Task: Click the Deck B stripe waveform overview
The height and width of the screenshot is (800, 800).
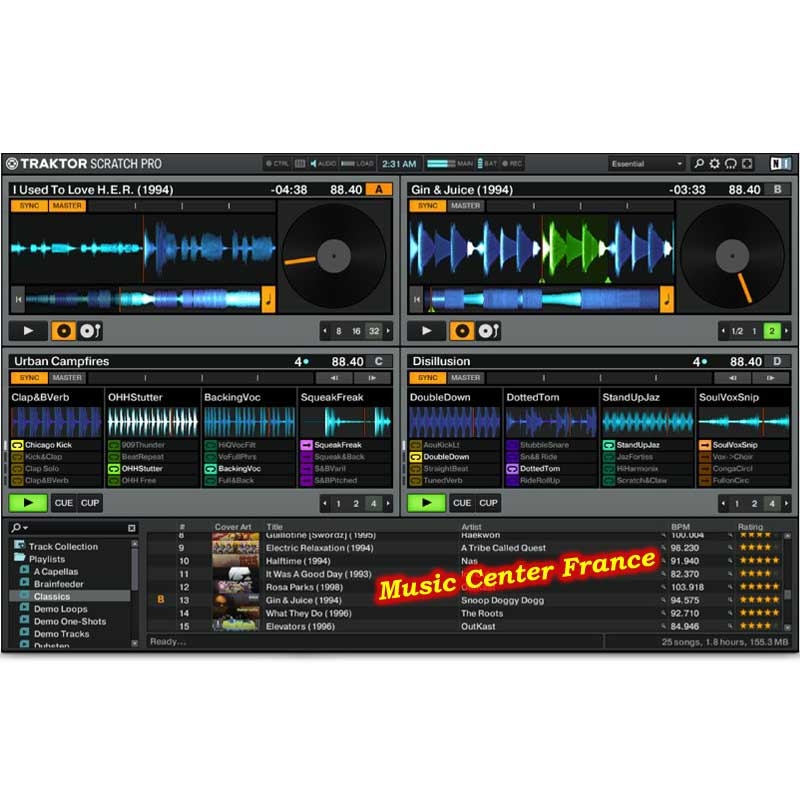Action: [540, 298]
